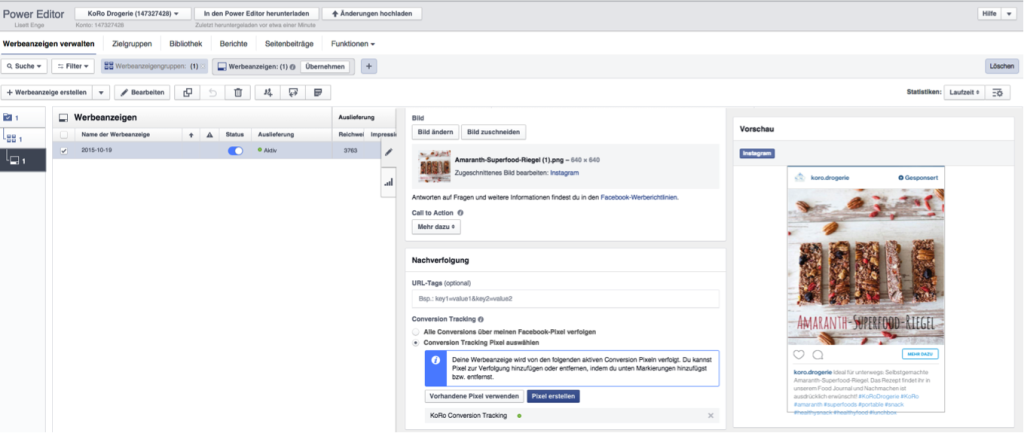
Task: Open the Filter dropdown
Action: 73,66
